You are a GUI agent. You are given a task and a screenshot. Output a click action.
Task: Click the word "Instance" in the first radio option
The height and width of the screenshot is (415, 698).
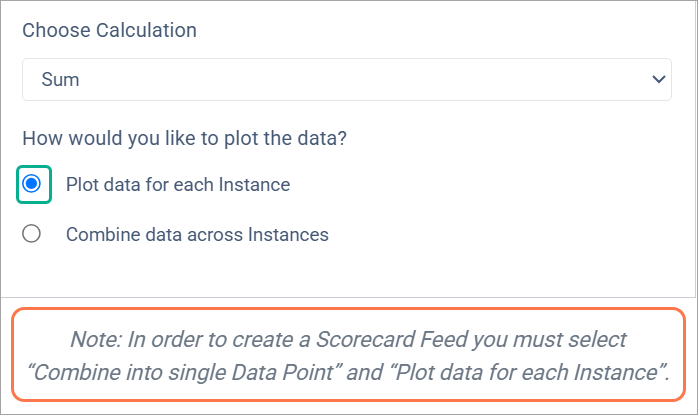[256, 185]
